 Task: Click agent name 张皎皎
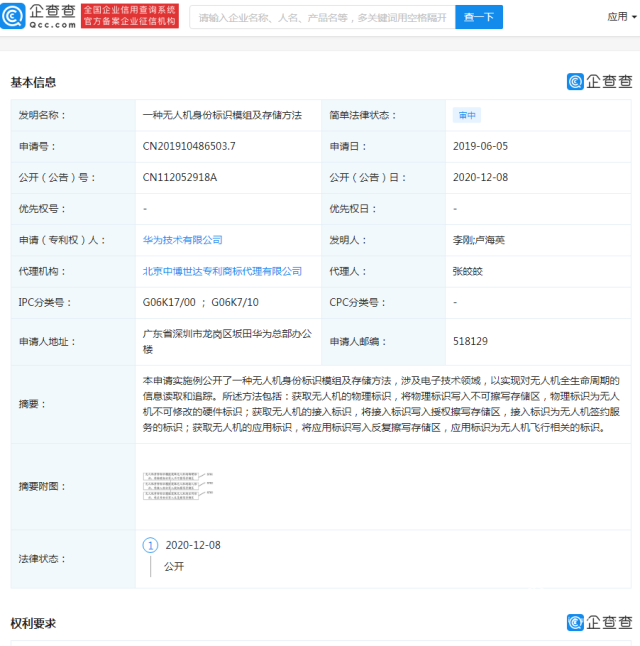(x=468, y=271)
